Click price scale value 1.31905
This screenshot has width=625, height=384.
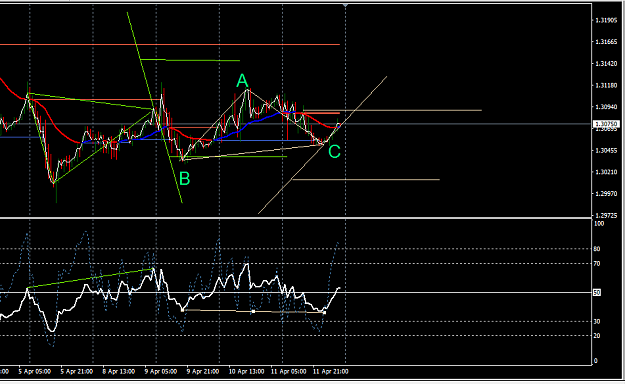click(x=606, y=20)
